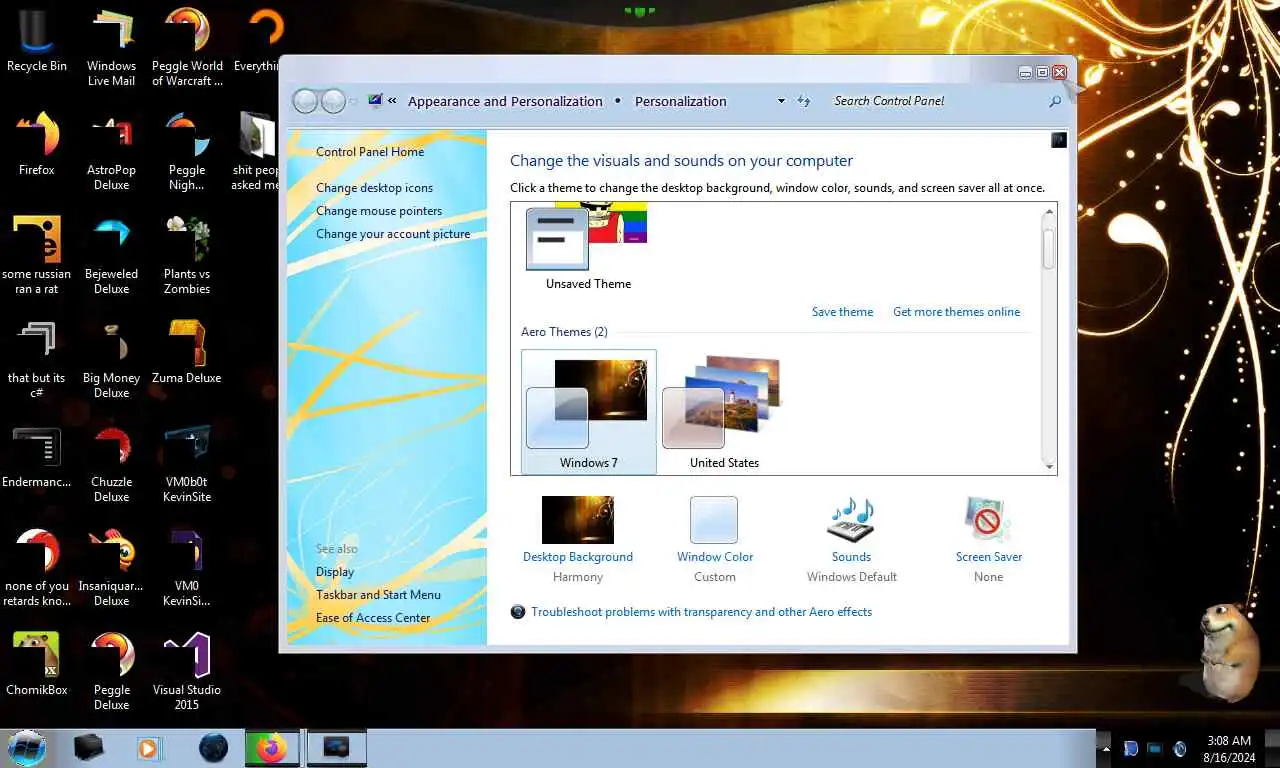Click the Control Panel search magnifier
Image resolution: width=1280 pixels, height=768 pixels.
(1054, 101)
